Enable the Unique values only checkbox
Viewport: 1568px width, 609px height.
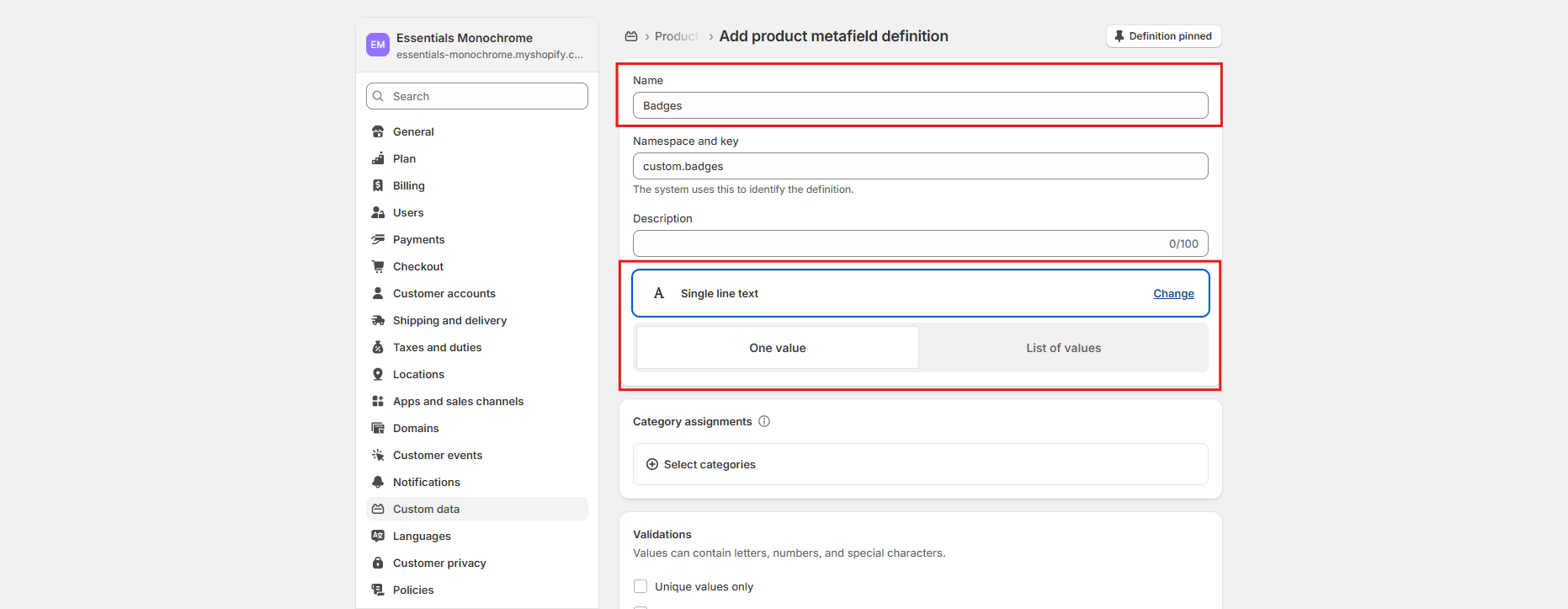(x=640, y=586)
